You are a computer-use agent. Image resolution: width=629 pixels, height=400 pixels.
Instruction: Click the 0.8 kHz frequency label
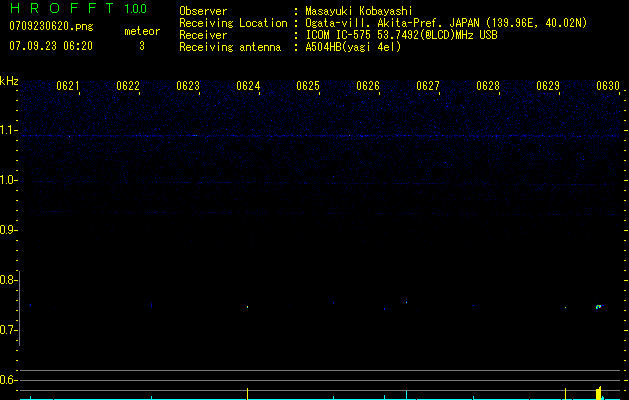[x=8, y=280]
